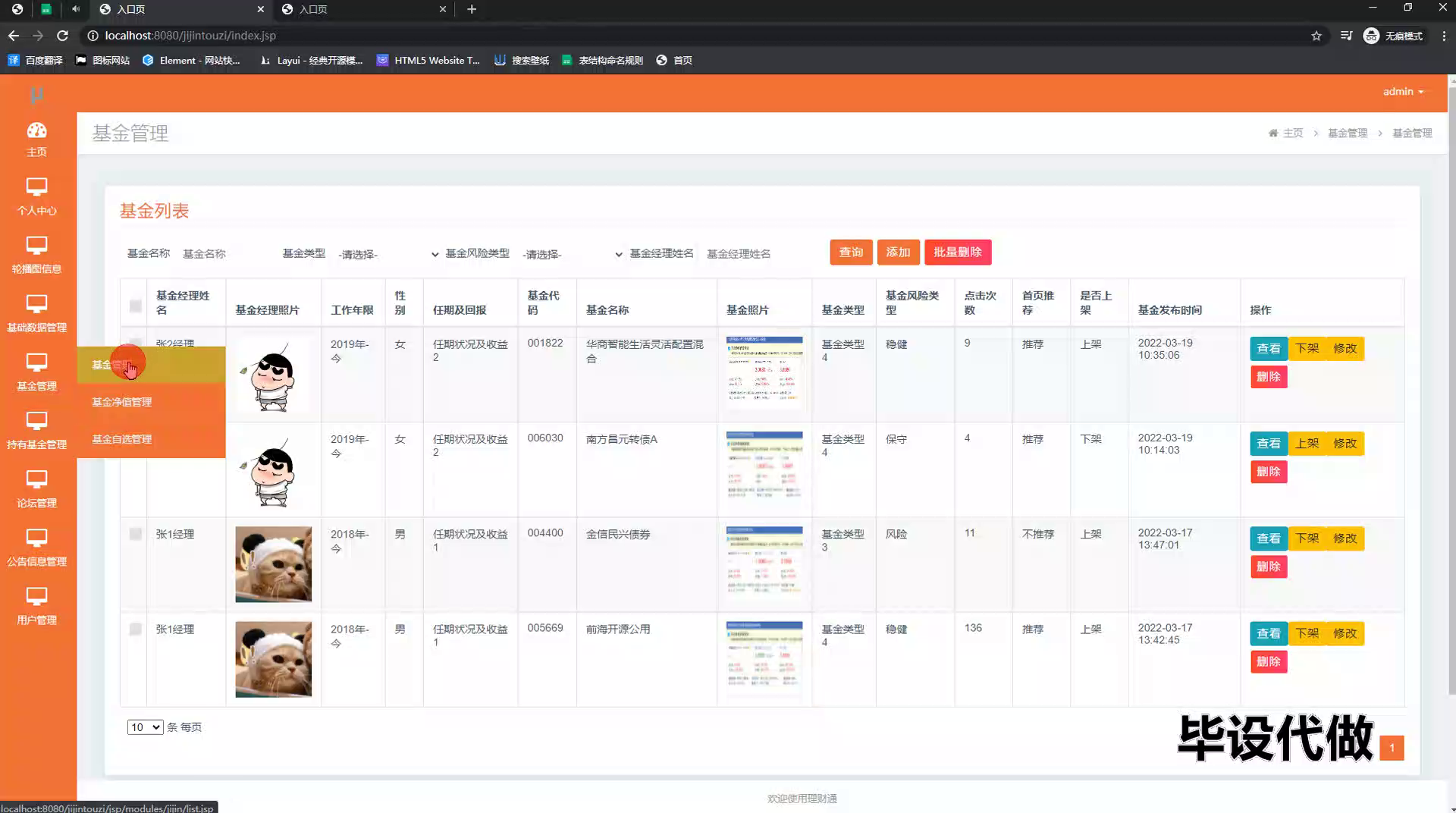Open the 主页 dashboard icon in sidebar
Image resolution: width=1456 pixels, height=813 pixels.
tap(36, 131)
